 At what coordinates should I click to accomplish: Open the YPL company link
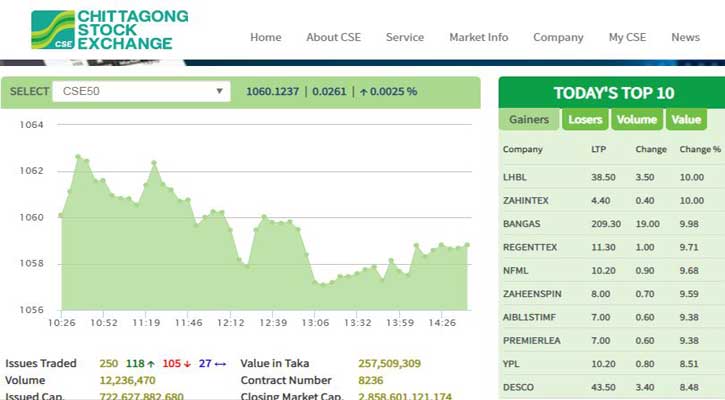point(511,364)
